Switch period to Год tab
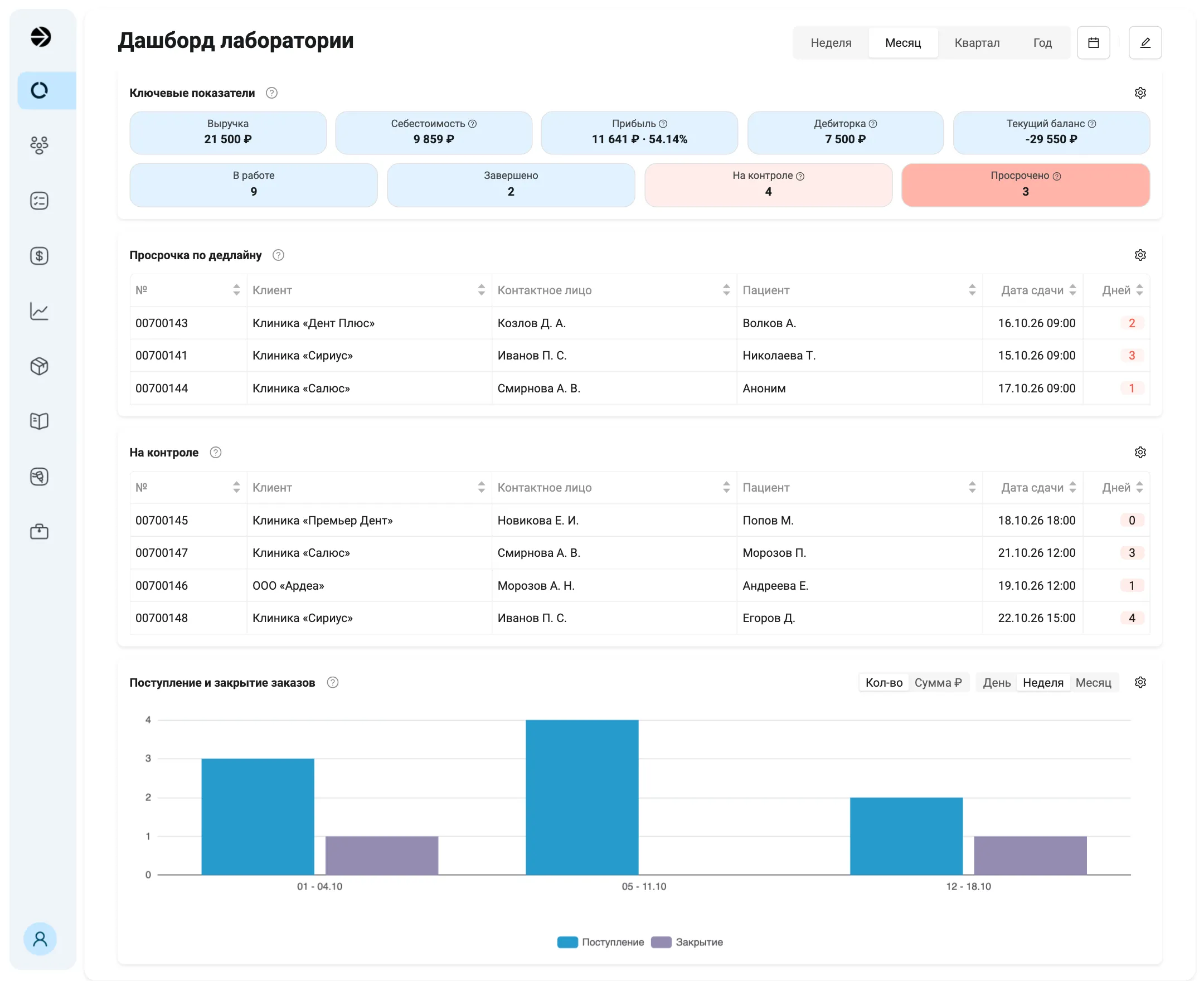 pos(1042,43)
